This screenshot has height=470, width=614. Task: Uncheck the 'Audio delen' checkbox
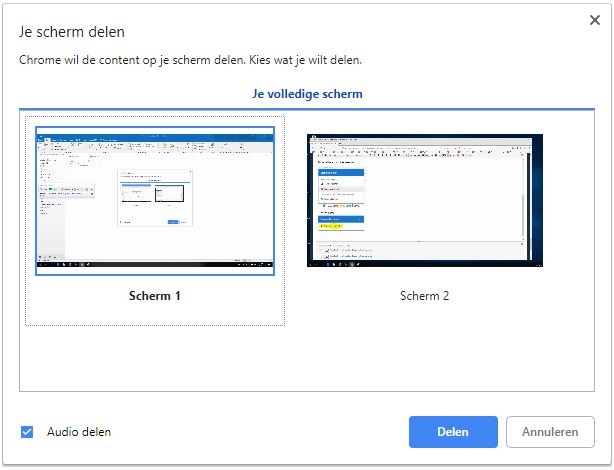pyautogui.click(x=27, y=432)
